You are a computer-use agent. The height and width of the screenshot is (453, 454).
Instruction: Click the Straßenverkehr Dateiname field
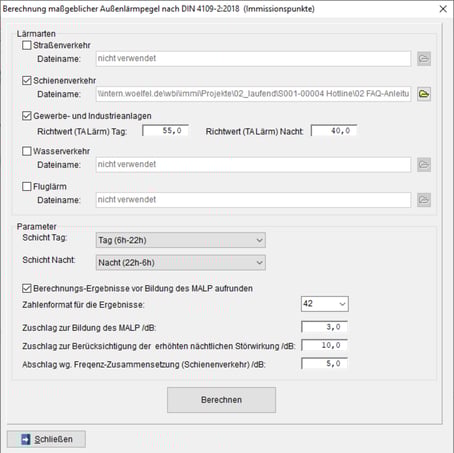point(253,59)
